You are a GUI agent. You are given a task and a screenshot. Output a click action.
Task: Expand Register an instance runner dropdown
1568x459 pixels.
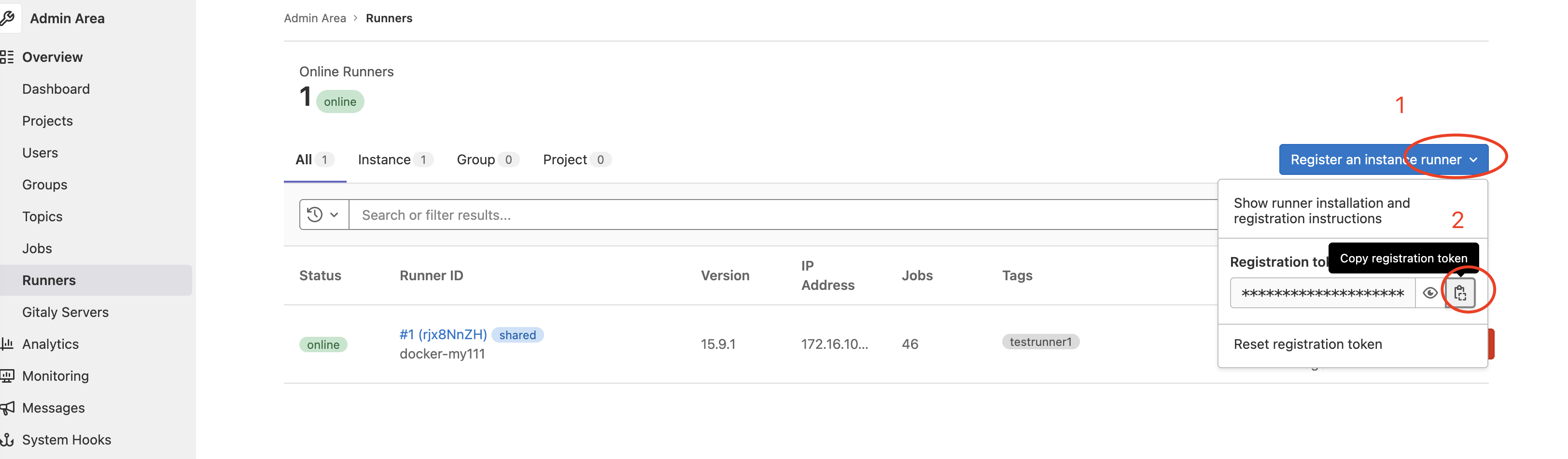click(x=1474, y=160)
